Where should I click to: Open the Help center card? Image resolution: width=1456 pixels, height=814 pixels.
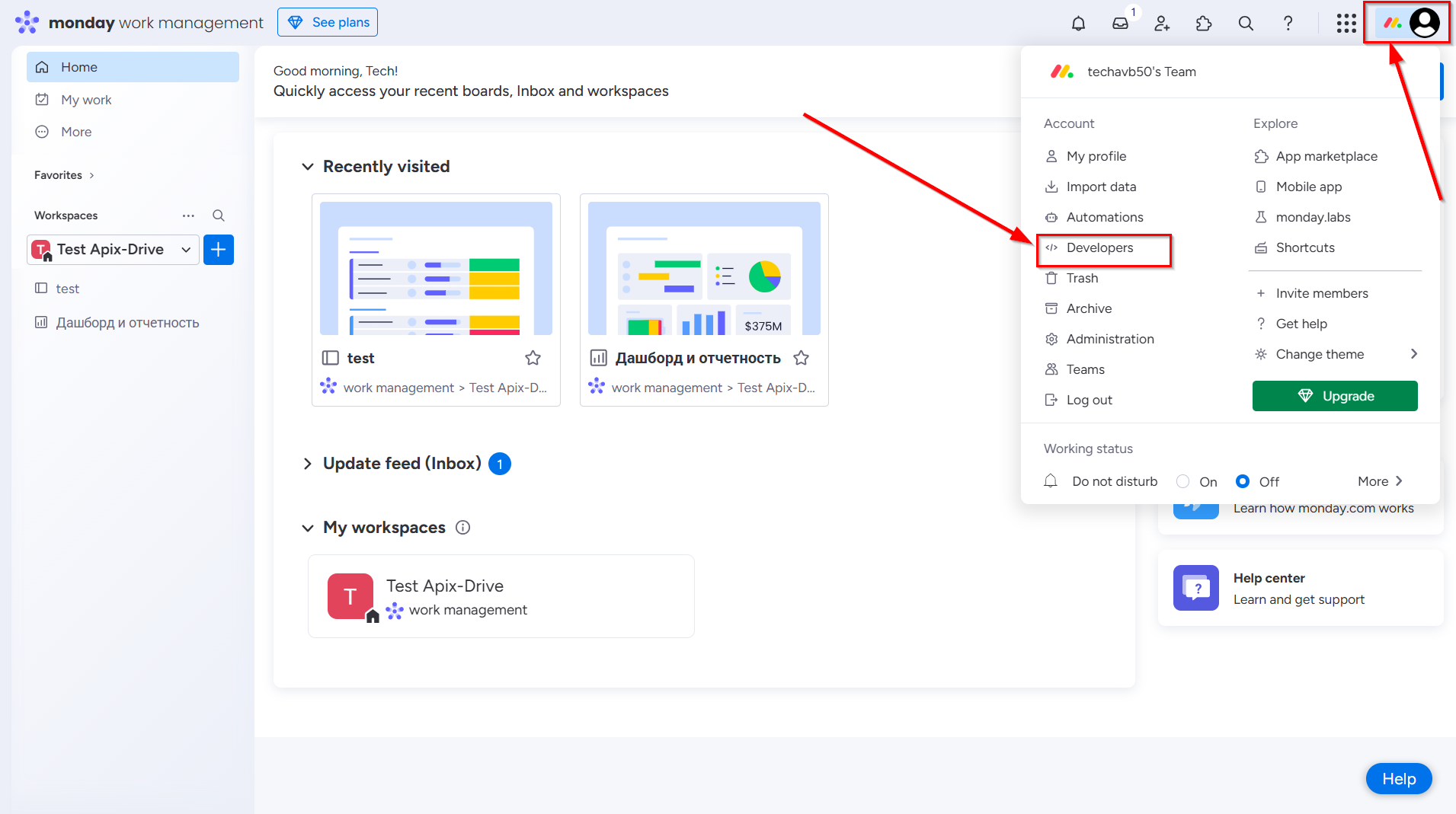pyautogui.click(x=1300, y=588)
